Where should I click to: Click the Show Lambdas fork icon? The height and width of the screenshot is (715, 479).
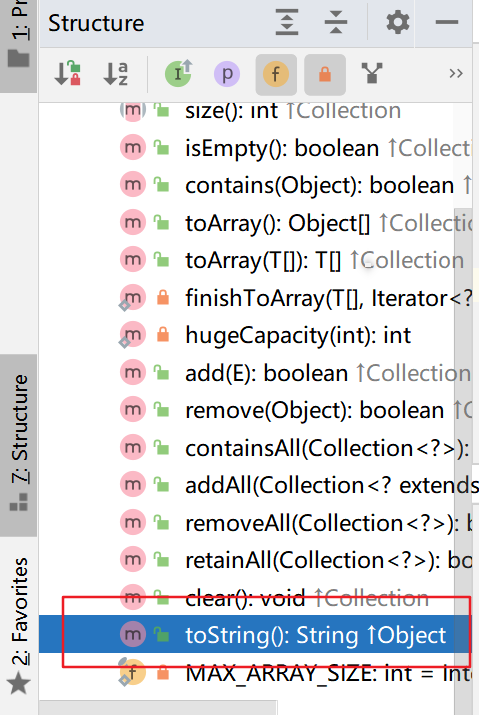coord(372,73)
